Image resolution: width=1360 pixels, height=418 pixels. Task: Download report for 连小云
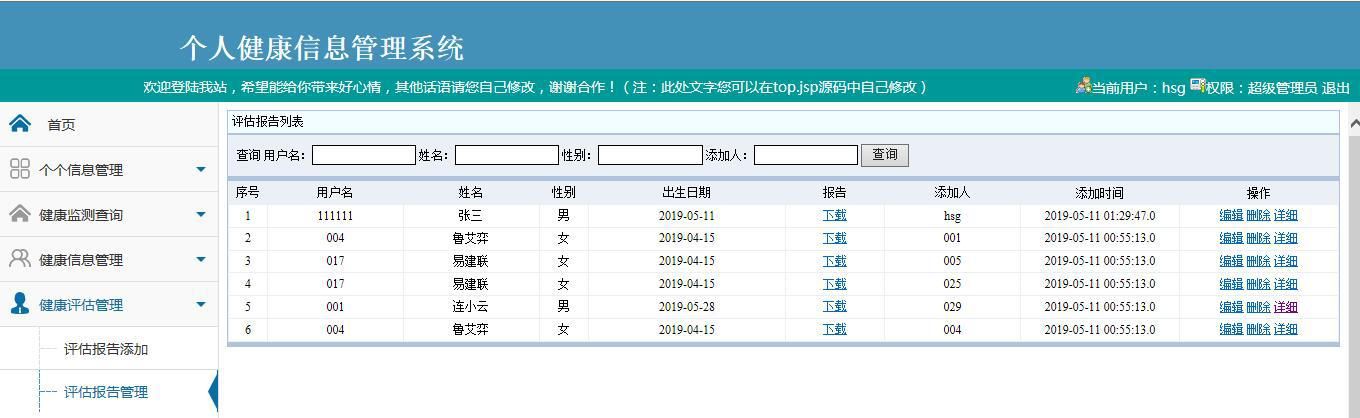tap(834, 306)
